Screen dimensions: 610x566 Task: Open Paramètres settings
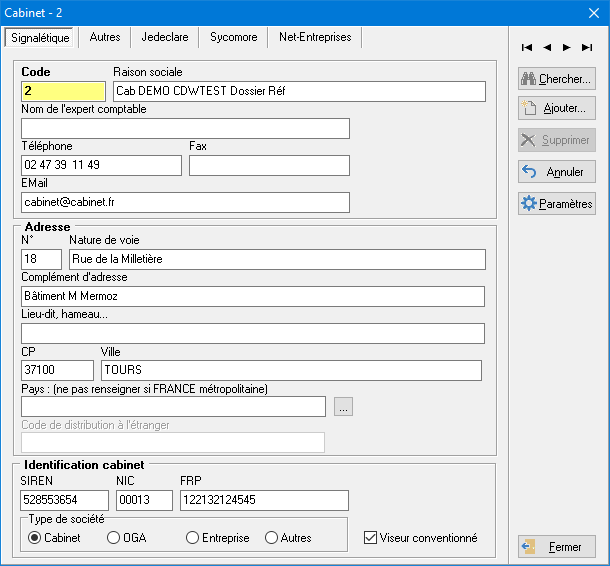tap(557, 204)
